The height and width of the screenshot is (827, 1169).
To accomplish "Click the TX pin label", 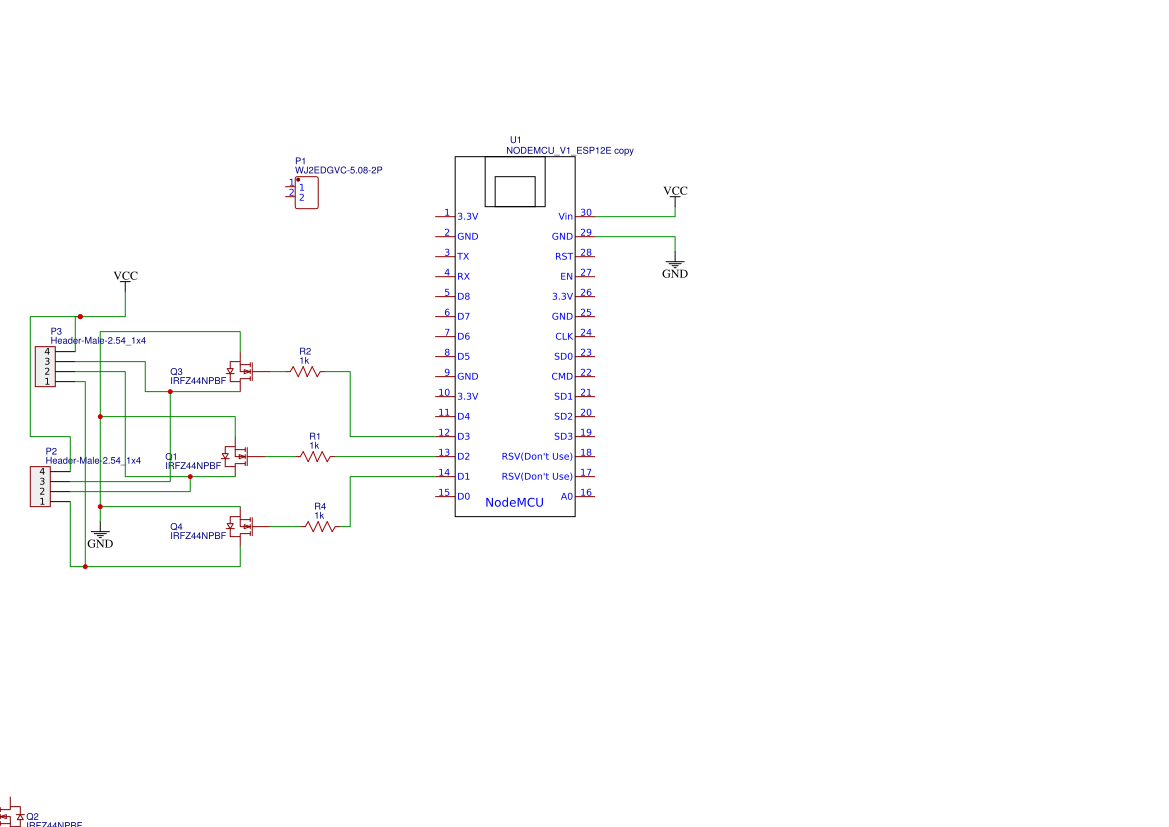I will tap(463, 257).
